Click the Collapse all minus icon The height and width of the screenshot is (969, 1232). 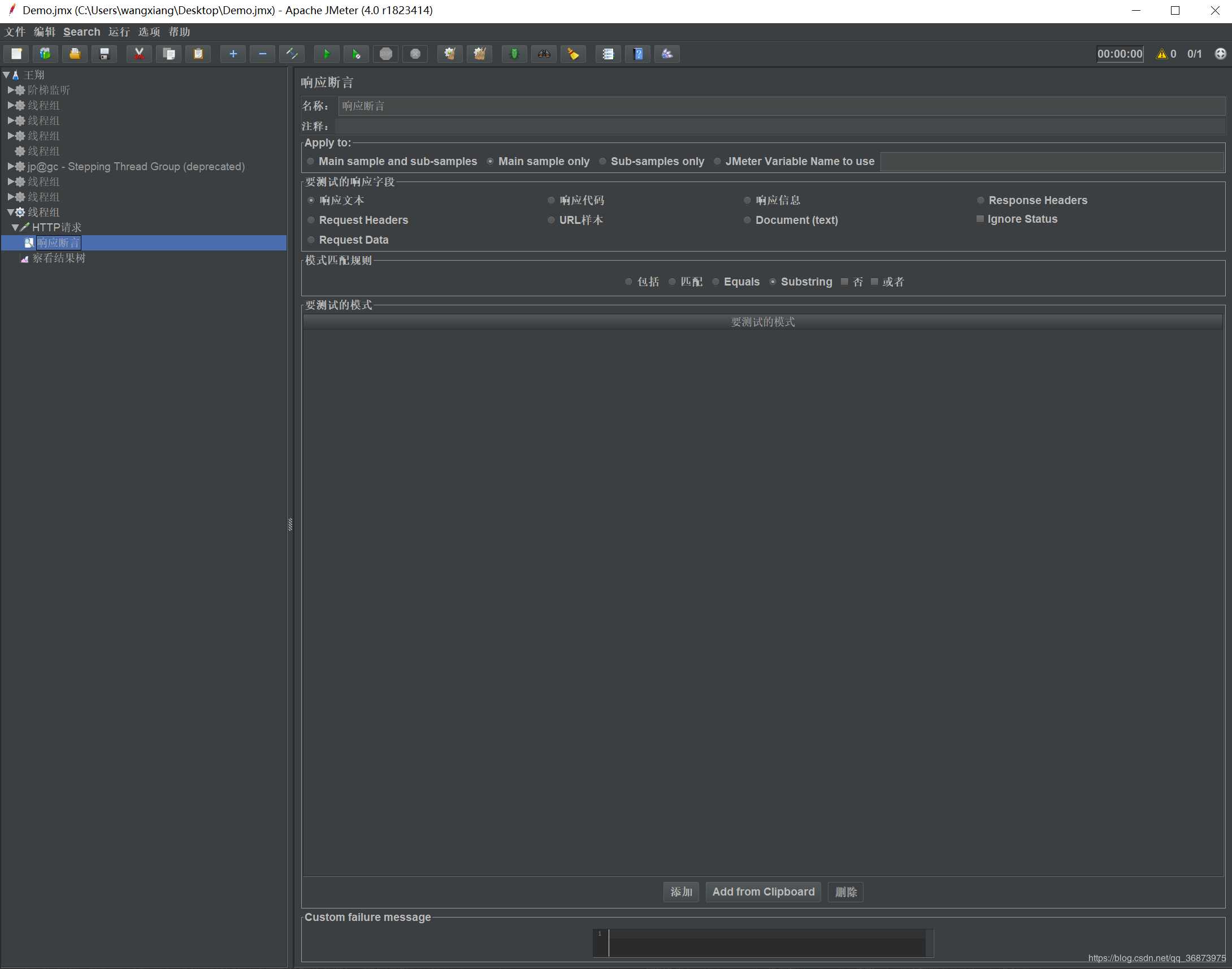(x=262, y=54)
